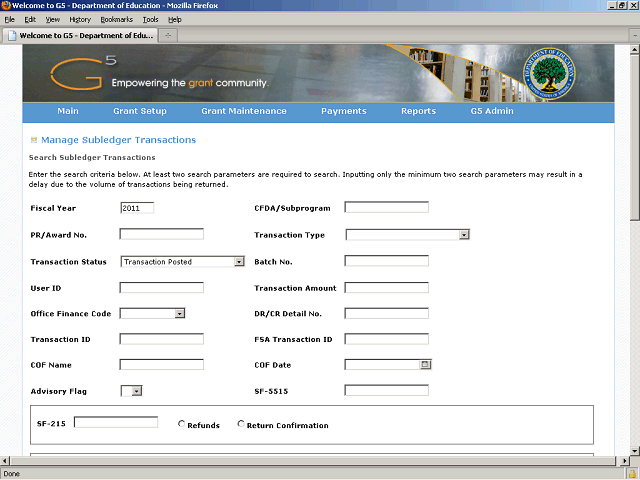
Task: Click the CFDA/Subprogram input field
Action: [x=387, y=207]
